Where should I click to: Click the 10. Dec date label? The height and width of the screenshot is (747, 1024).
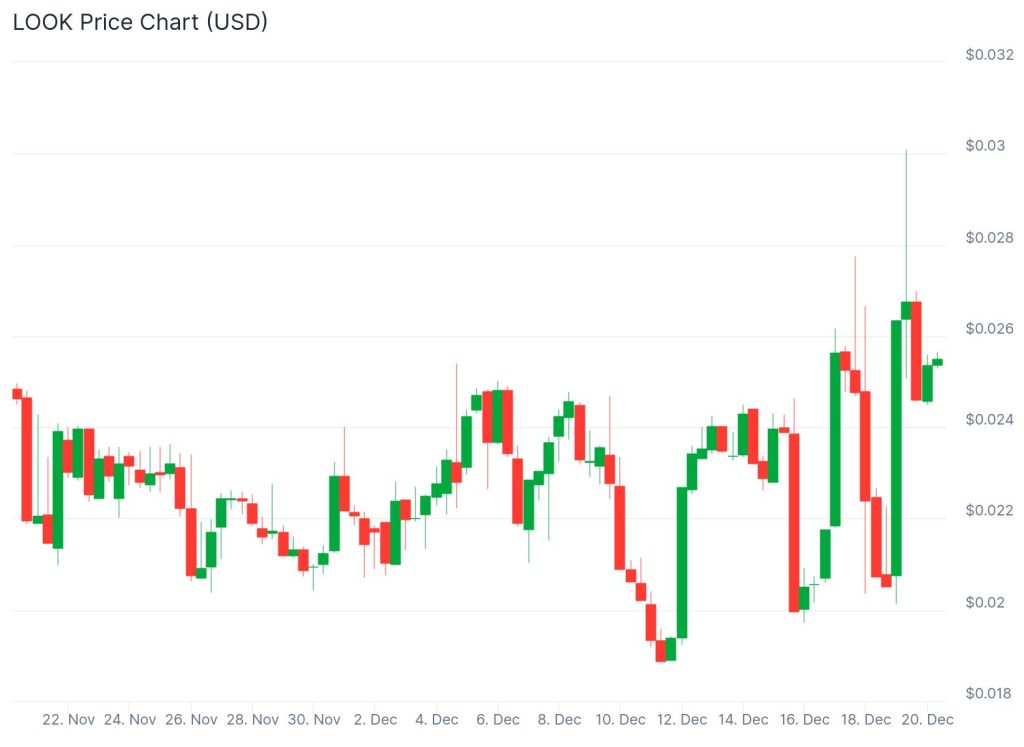(620, 720)
